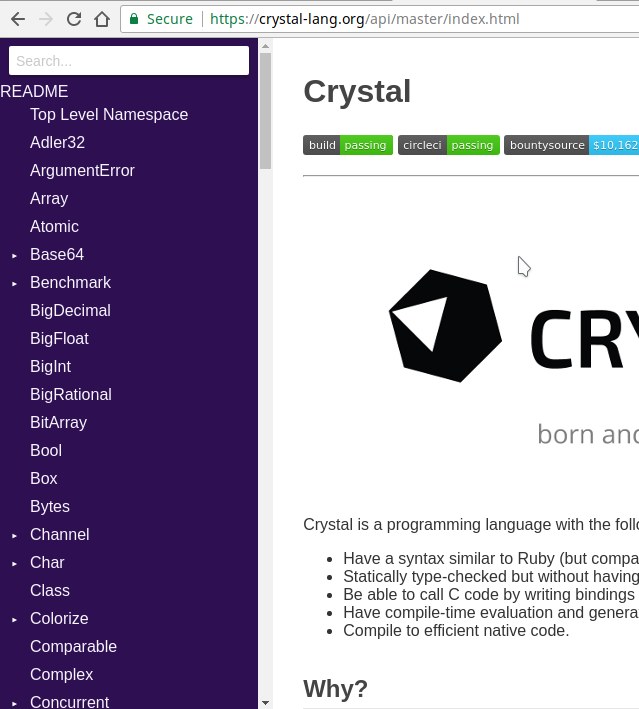This screenshot has width=639, height=709.
Task: Open the BitArray entry
Action: coord(58,423)
